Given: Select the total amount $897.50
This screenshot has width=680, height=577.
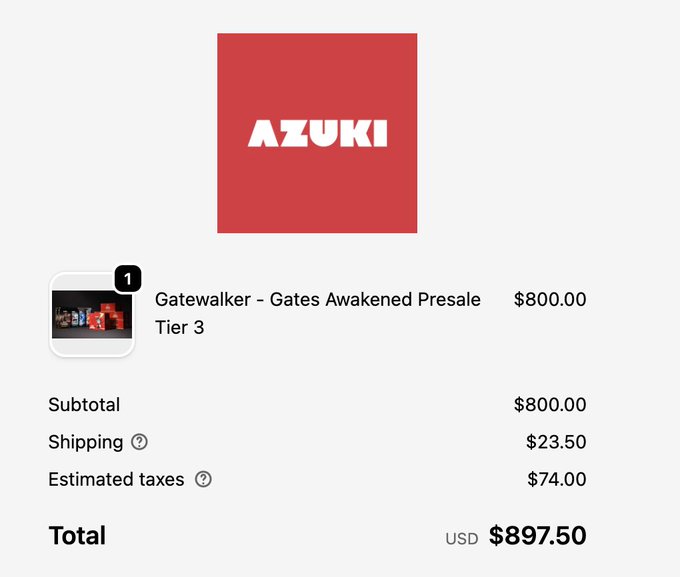Looking at the screenshot, I should 537,536.
